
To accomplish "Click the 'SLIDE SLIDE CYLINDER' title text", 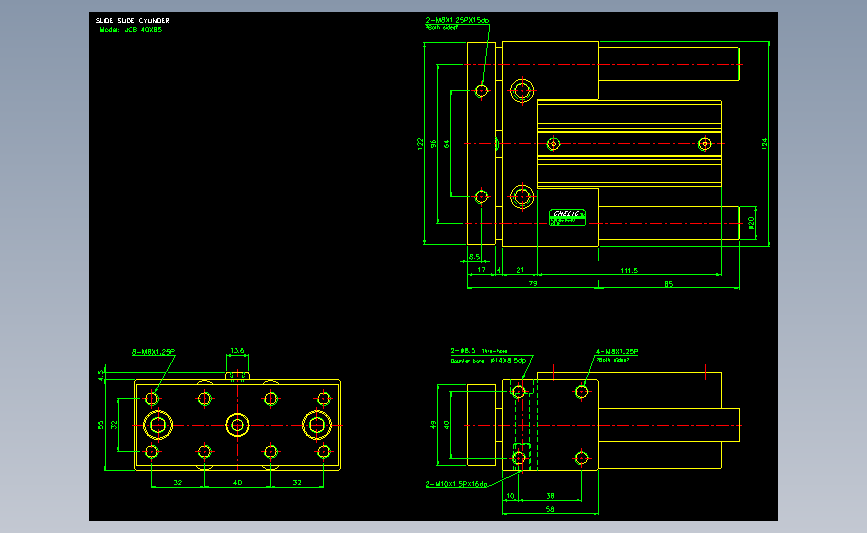I will click(x=133, y=20).
